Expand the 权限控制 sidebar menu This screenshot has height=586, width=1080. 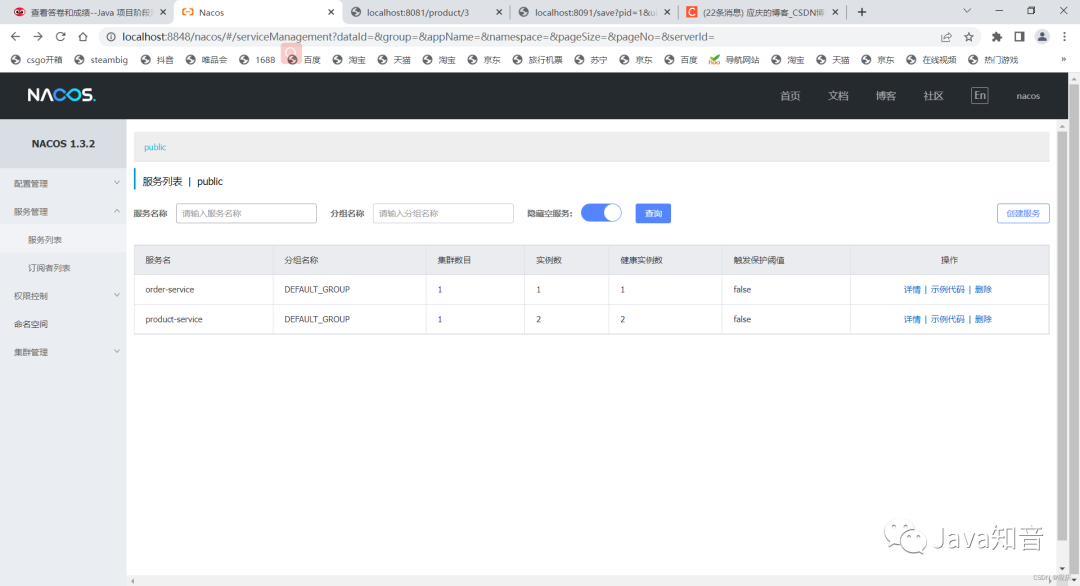(63, 295)
